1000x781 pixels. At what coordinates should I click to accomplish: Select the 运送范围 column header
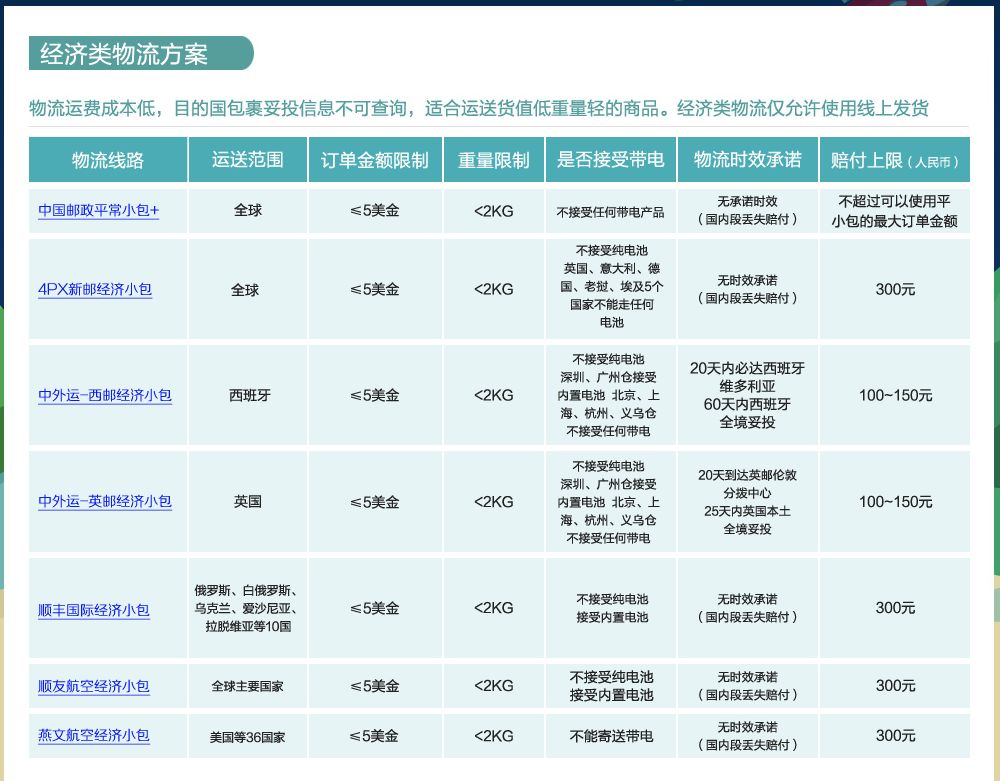pos(247,159)
